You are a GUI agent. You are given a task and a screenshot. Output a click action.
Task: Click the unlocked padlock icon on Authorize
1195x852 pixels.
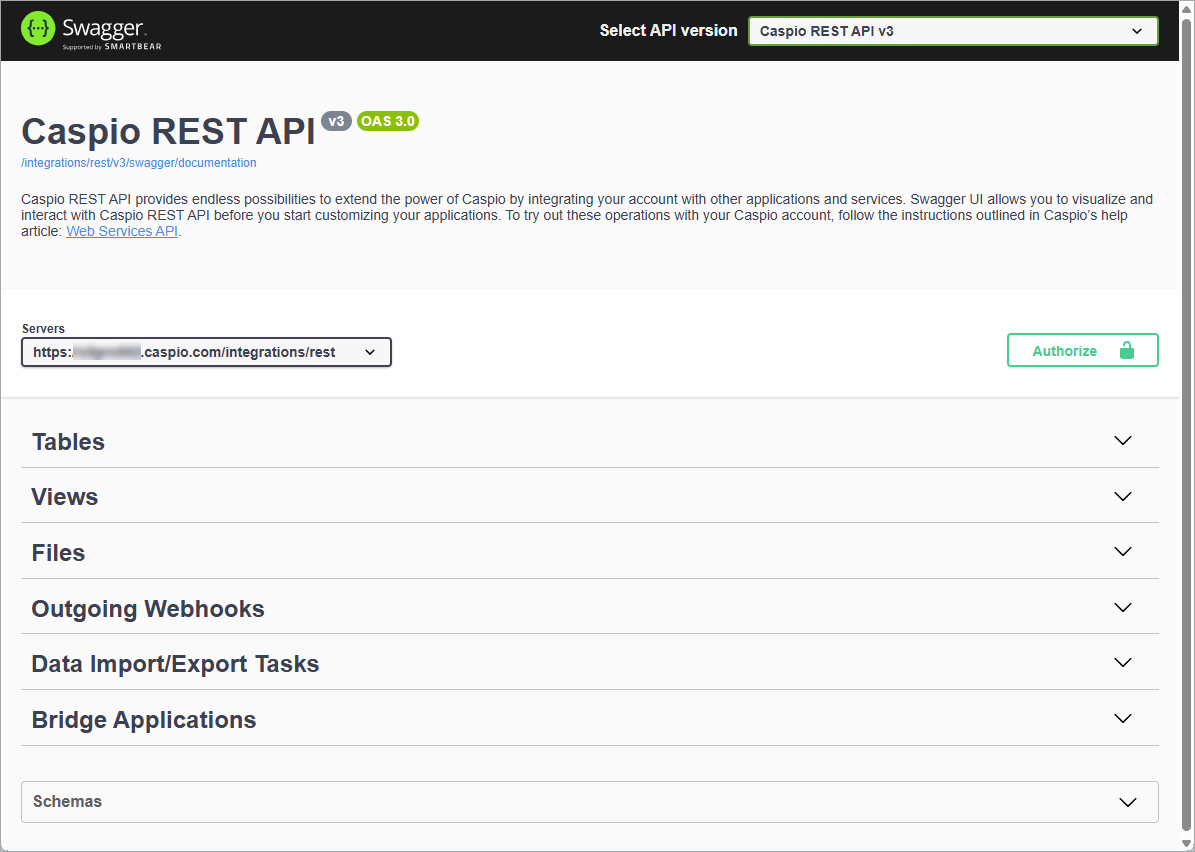coord(1126,351)
